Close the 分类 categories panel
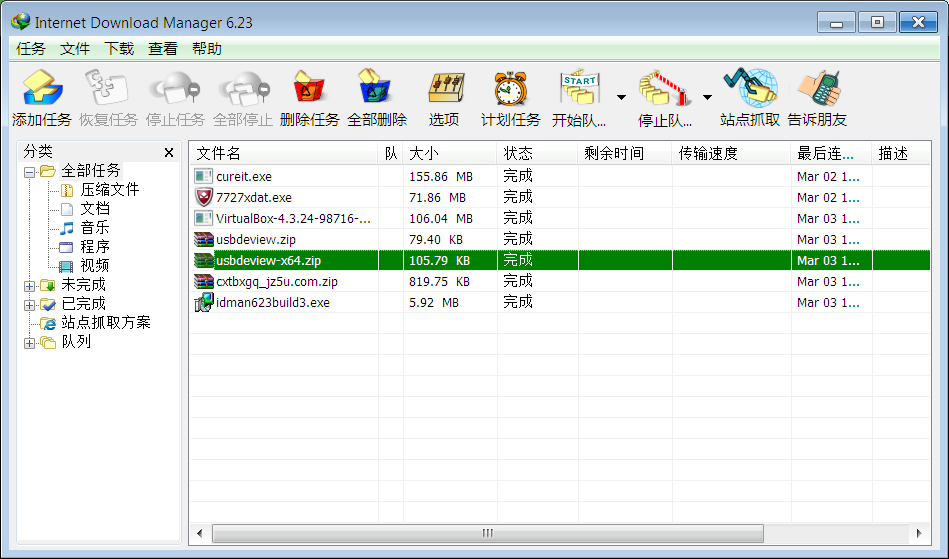The width and height of the screenshot is (949, 559). [x=169, y=152]
